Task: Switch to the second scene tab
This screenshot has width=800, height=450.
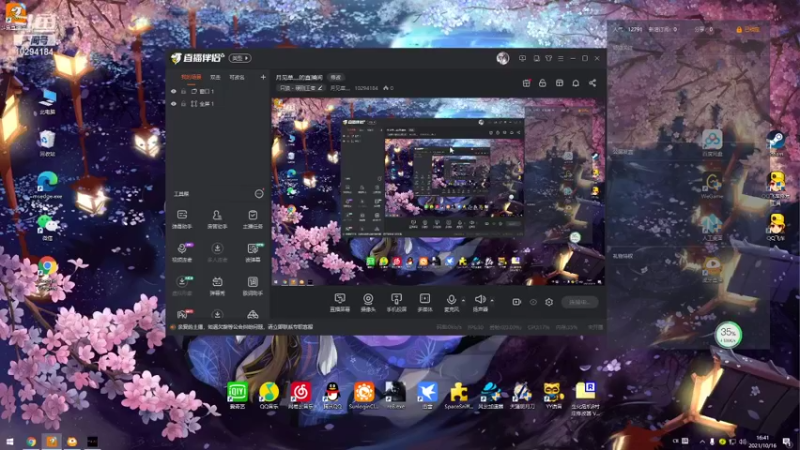Action: click(215, 78)
